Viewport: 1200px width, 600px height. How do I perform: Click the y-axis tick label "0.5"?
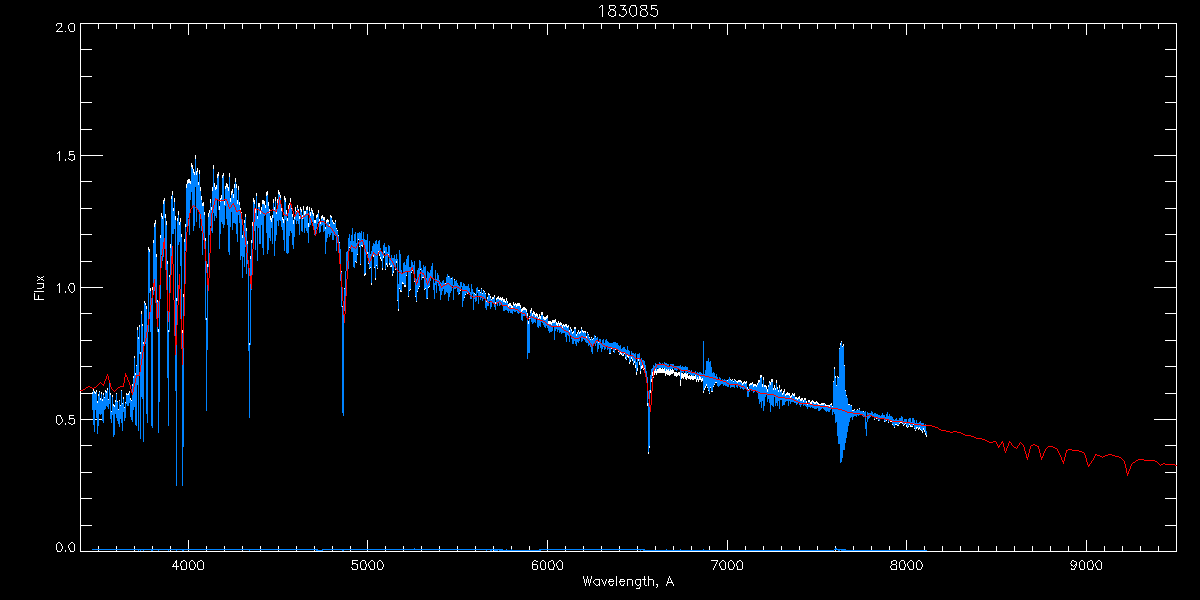(66, 418)
